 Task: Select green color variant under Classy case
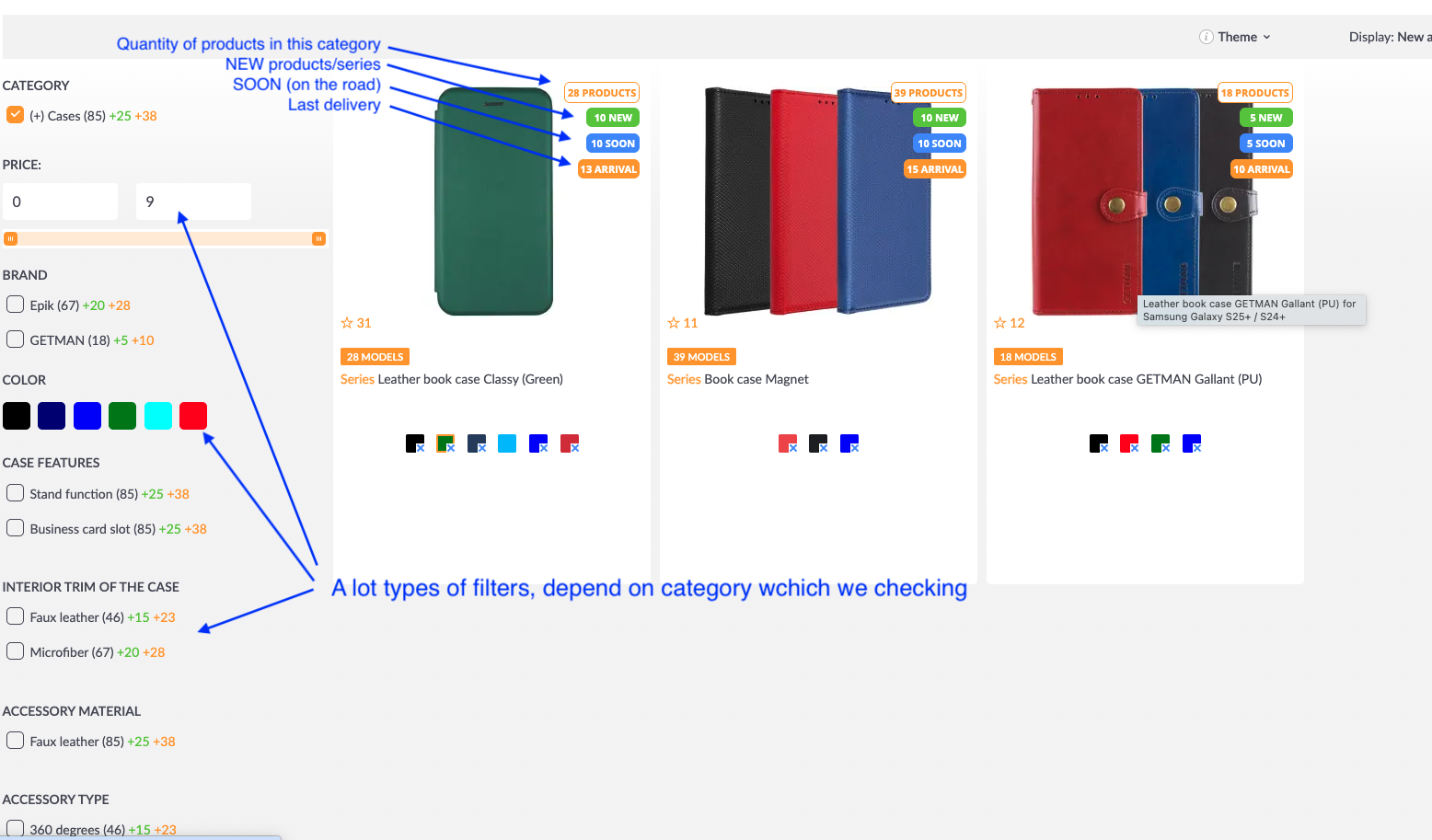point(445,443)
